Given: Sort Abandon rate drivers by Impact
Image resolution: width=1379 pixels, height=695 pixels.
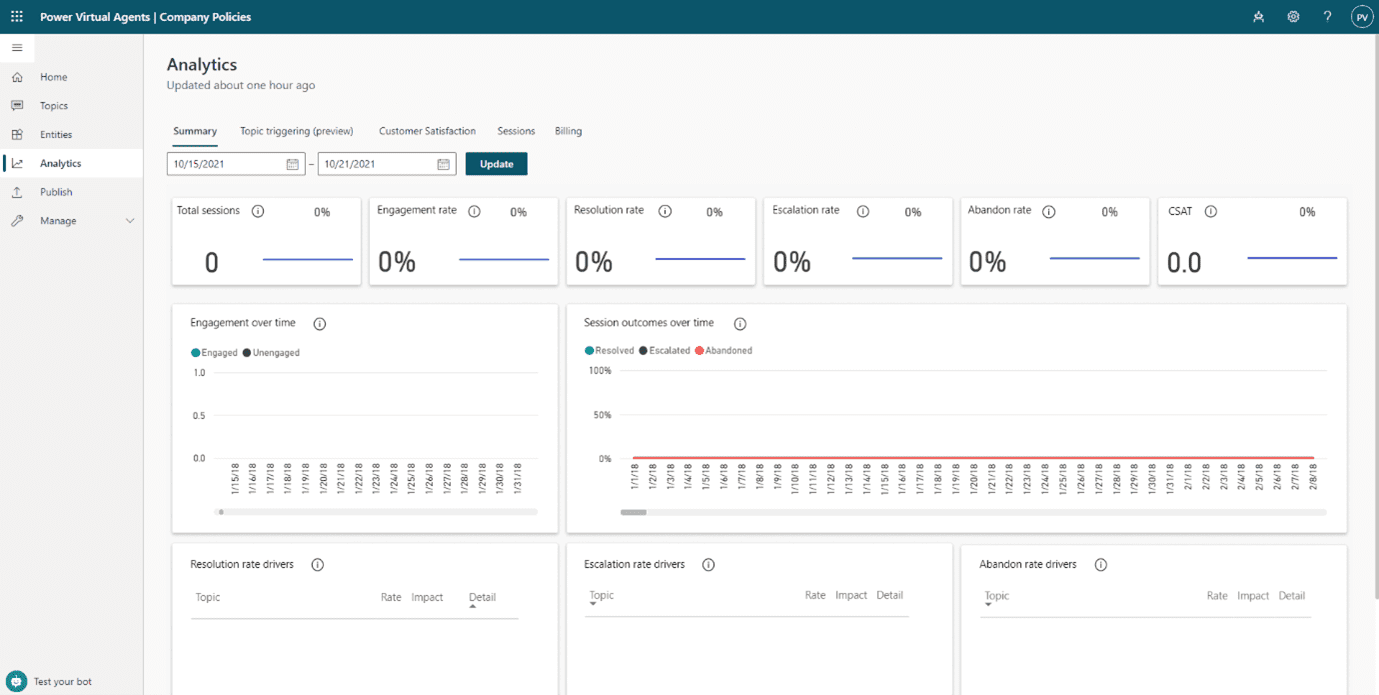Looking at the screenshot, I should coord(1253,596).
